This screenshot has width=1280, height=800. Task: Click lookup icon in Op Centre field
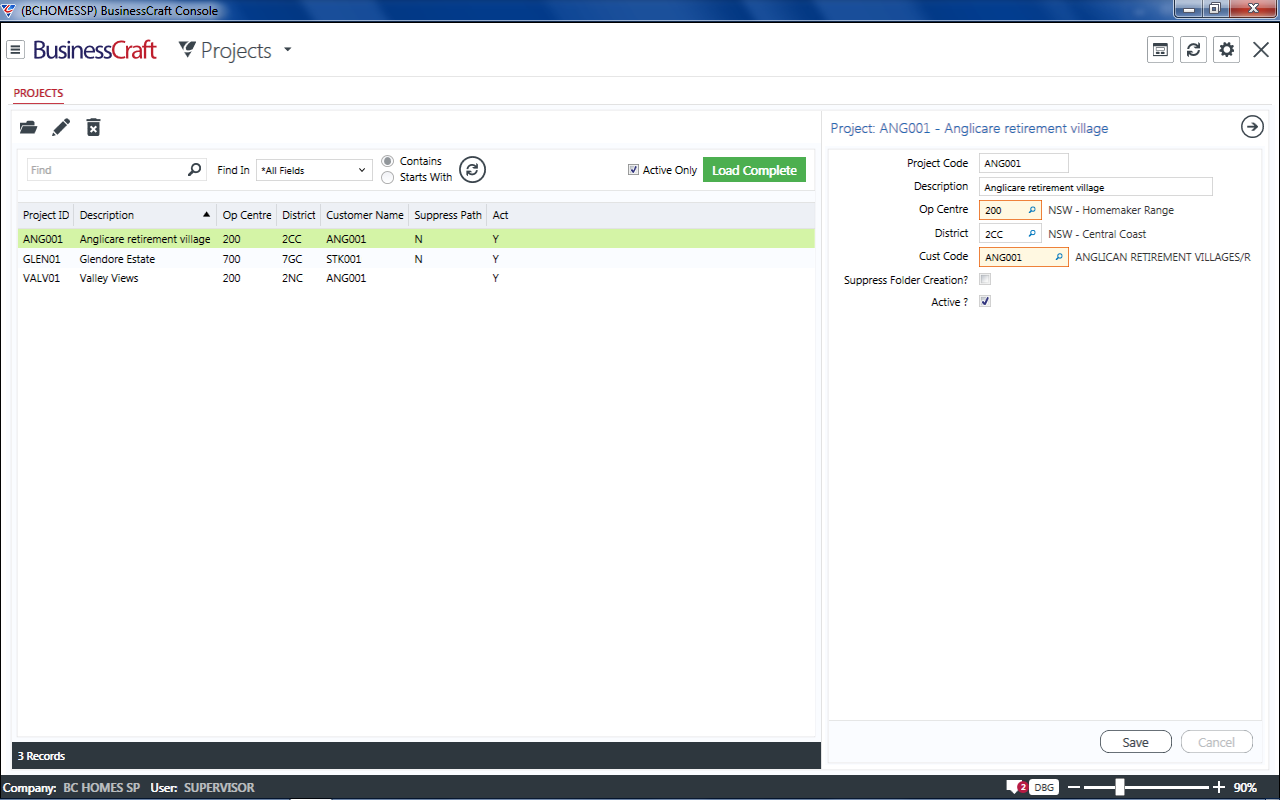[x=1032, y=210]
